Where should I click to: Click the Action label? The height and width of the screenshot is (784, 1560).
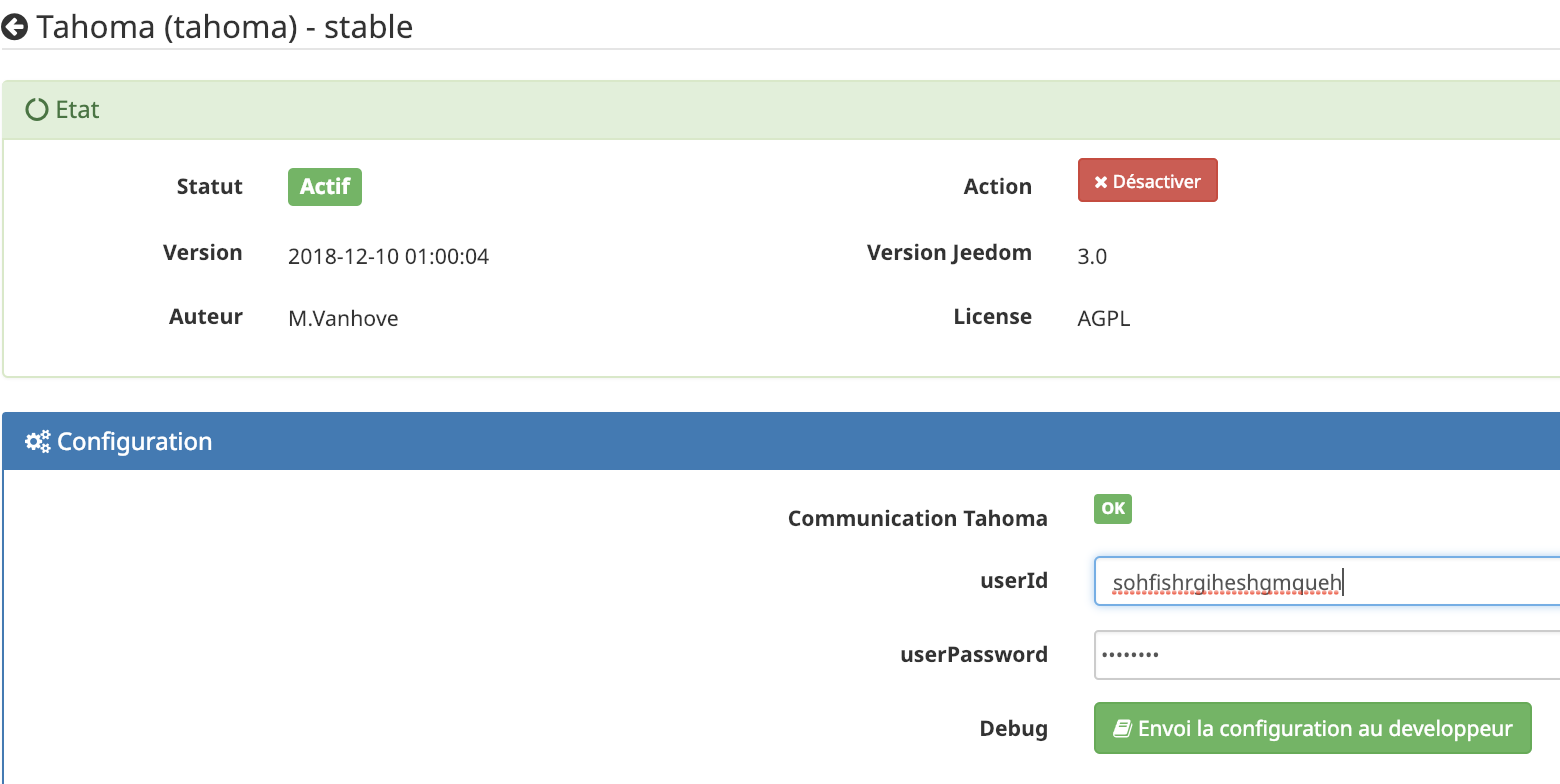click(x=998, y=187)
